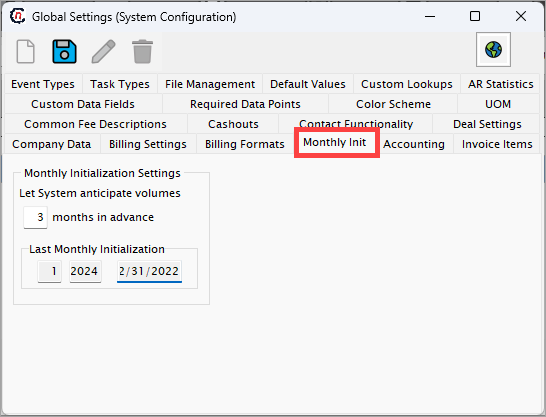Viewport: 546px width, 417px height.
Task: Switch to the Cashouts tab
Action: pyautogui.click(x=233, y=124)
